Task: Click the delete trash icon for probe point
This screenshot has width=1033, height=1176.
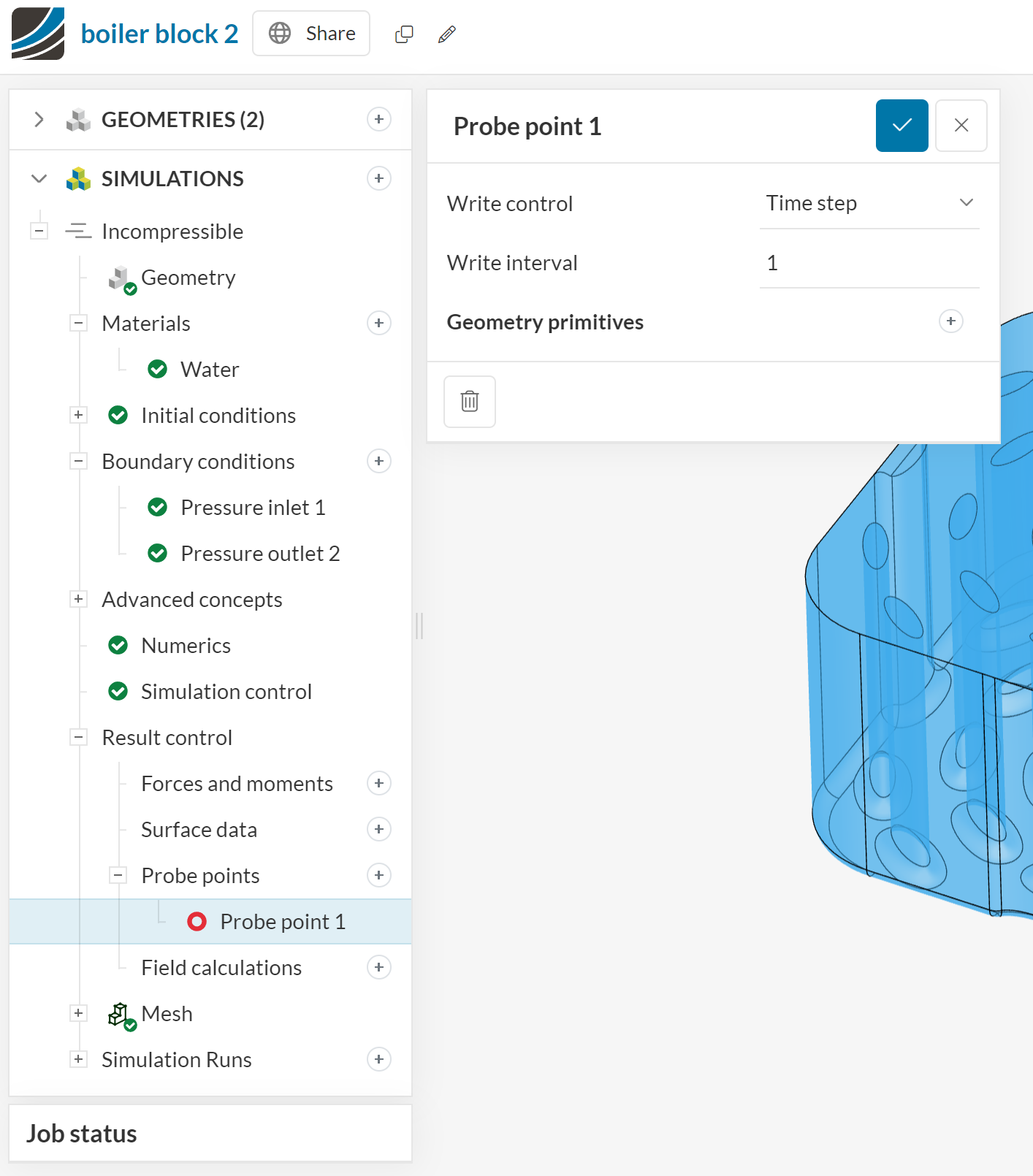Action: [x=470, y=401]
